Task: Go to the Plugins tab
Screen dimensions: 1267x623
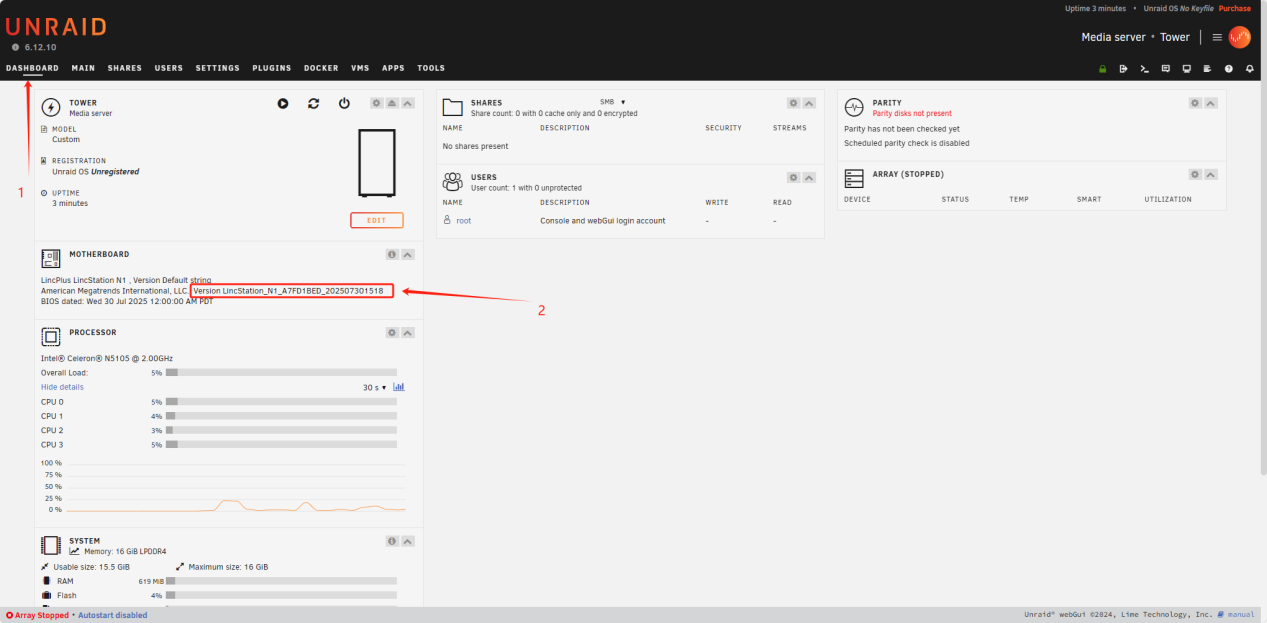Action: [272, 68]
